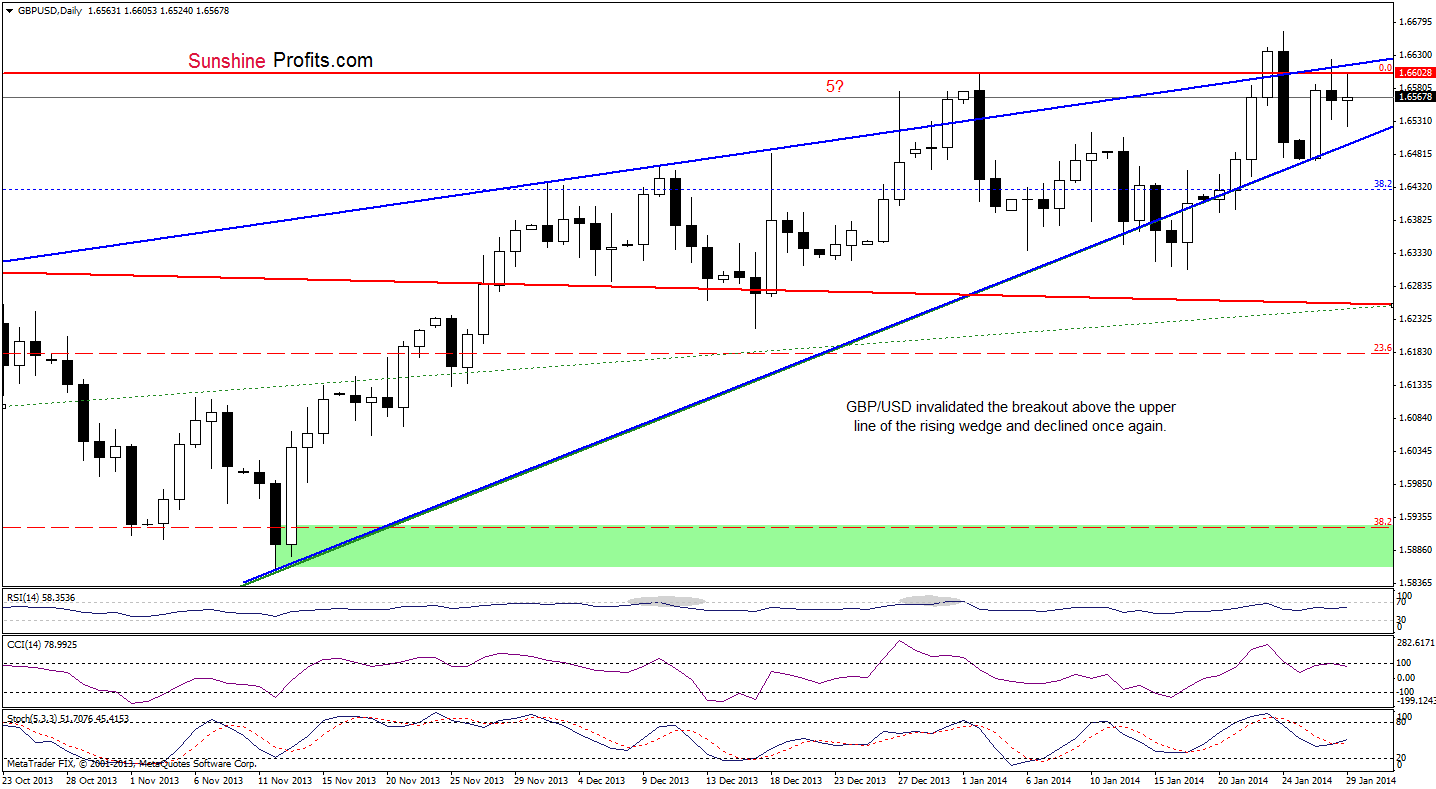Click the blue 38.2 Fibonacci label
Screen dimensions: 1436x789
click(1383, 183)
